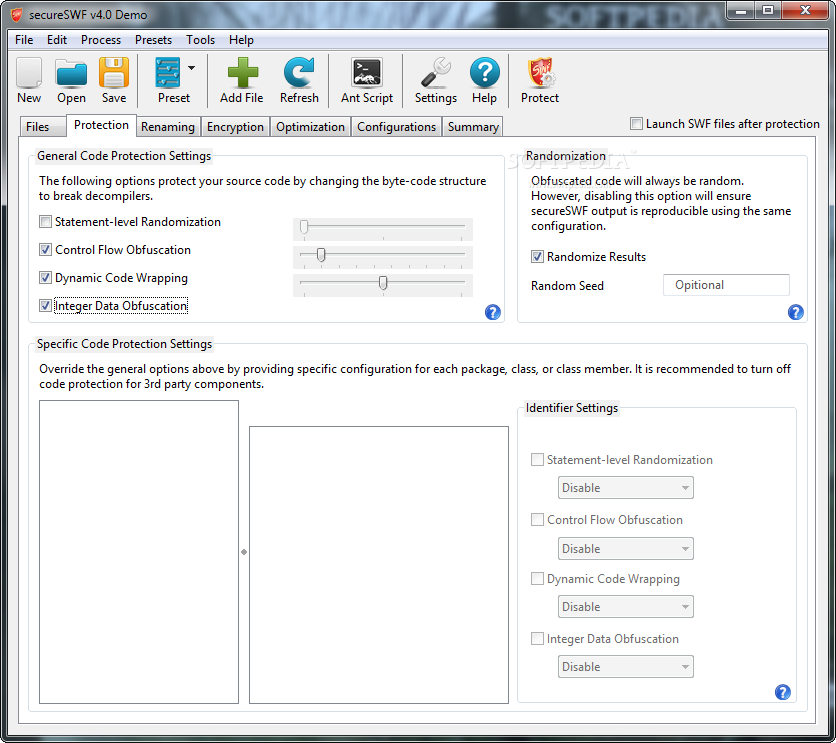Expand the Preset dropdown arrow
Viewport: 836px width, 743px height.
(191, 68)
